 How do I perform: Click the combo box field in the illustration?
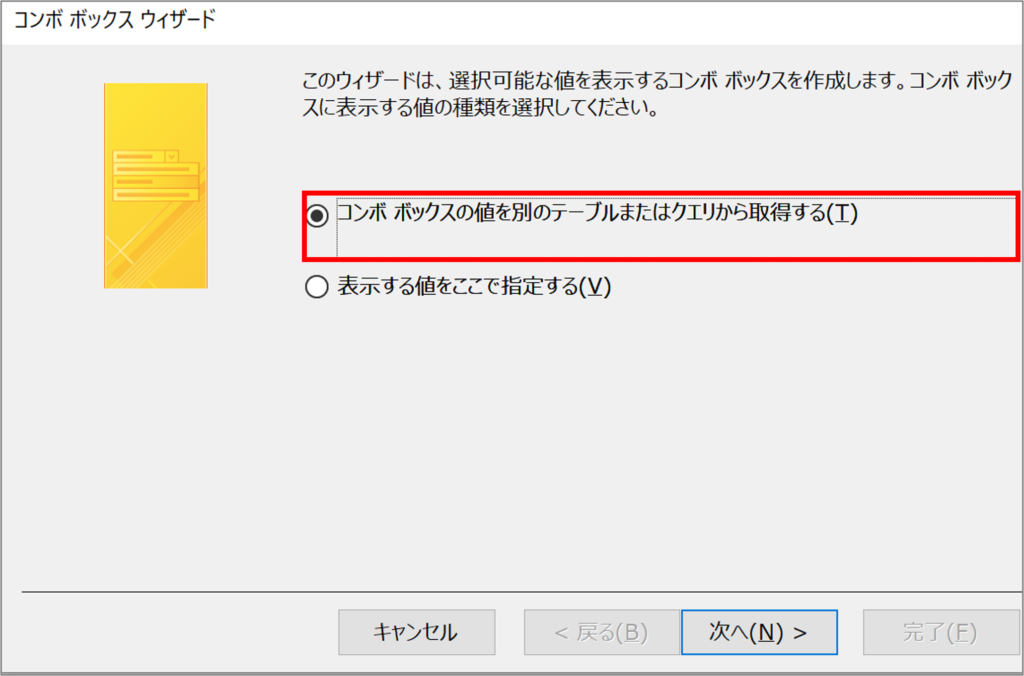146,156
